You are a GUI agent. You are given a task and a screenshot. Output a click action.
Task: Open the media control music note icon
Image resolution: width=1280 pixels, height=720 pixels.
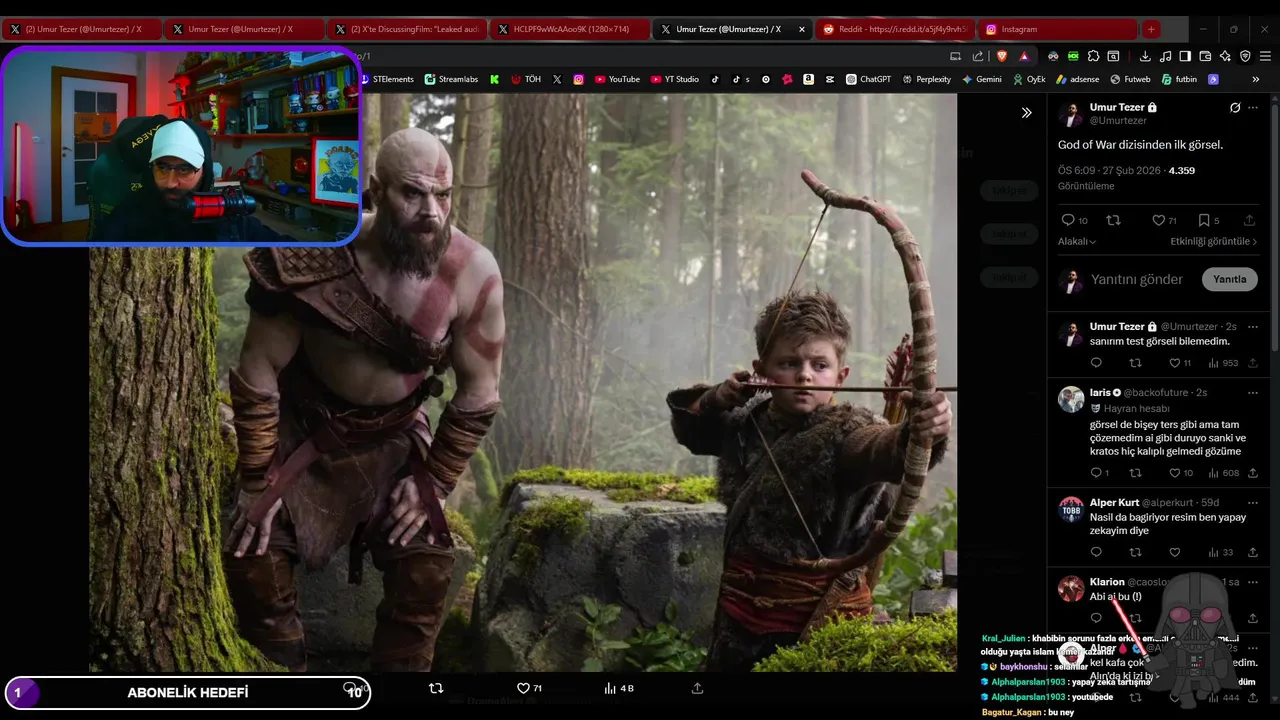pos(1165,56)
